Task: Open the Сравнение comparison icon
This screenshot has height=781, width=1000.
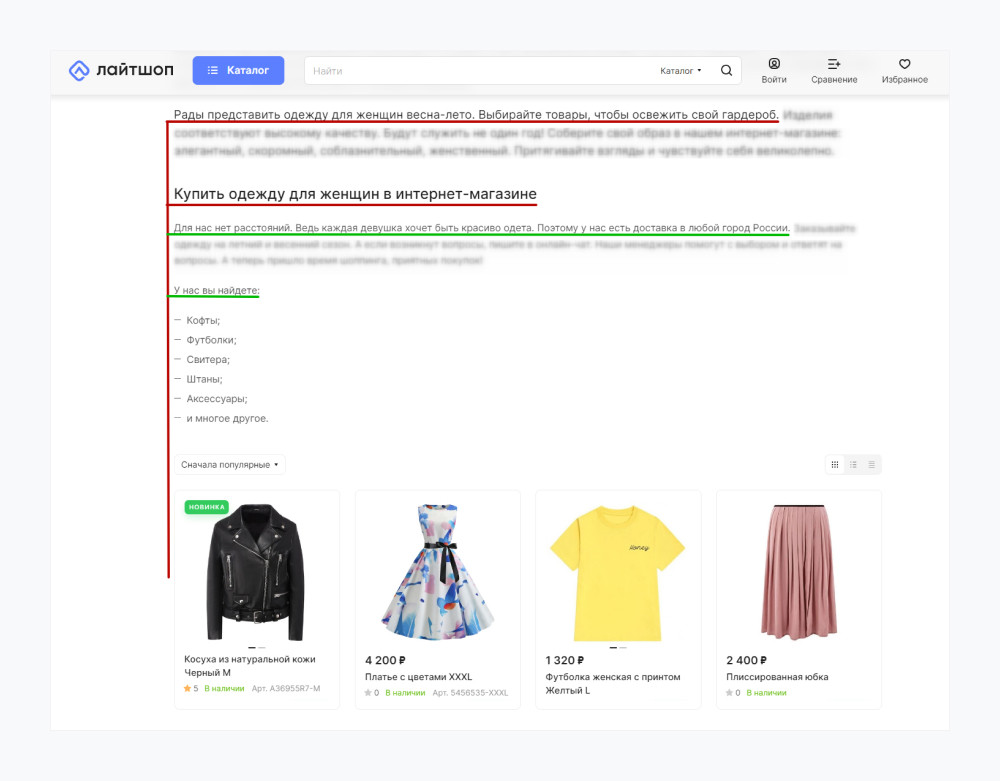Action: 834,64
